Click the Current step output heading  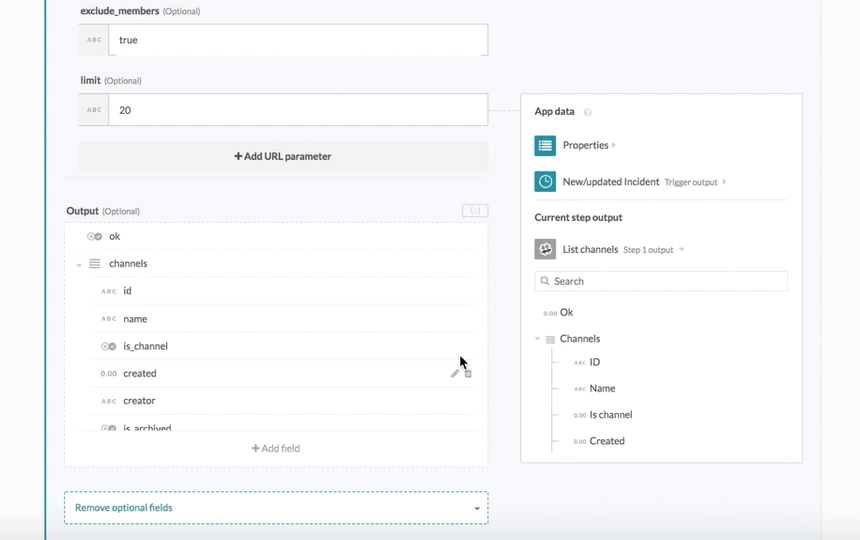(578, 217)
